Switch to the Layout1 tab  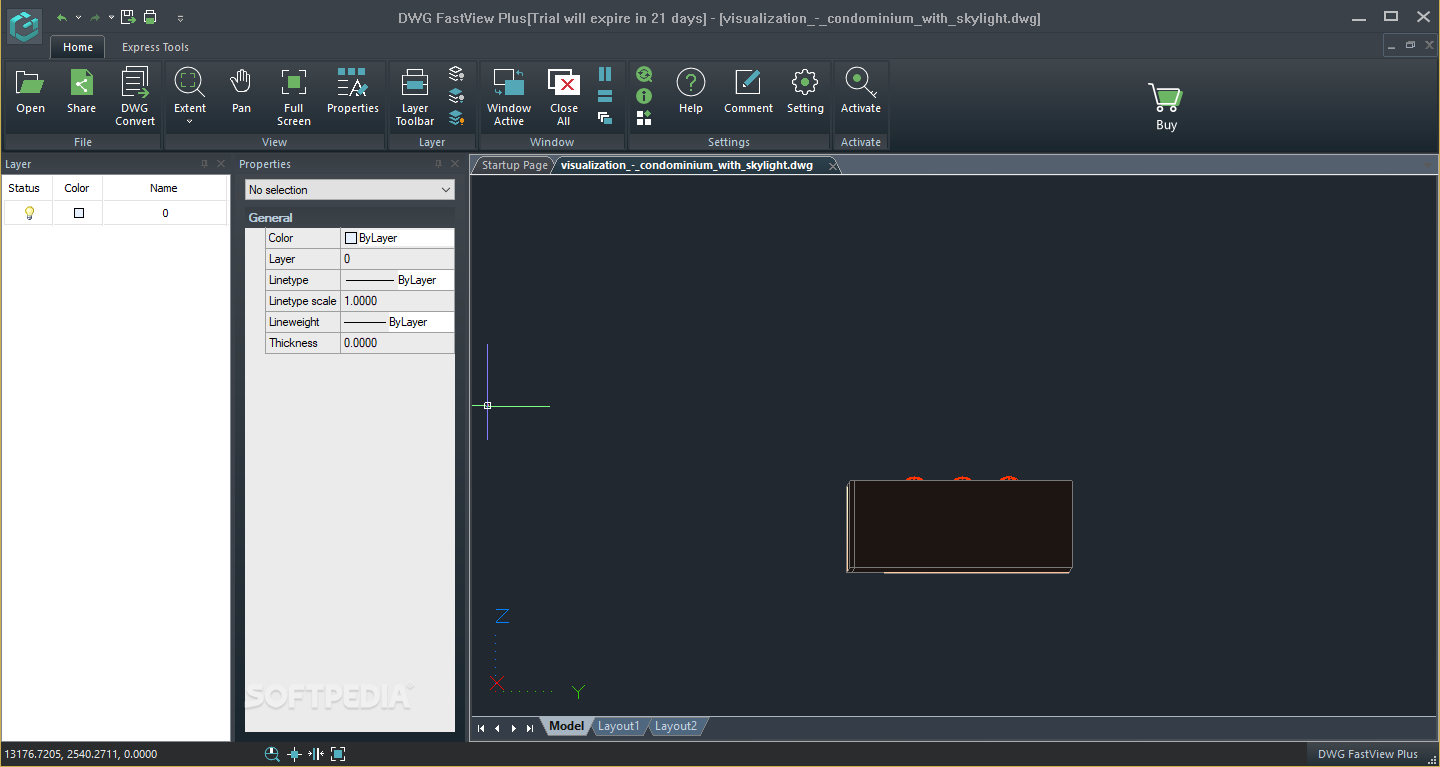click(x=618, y=726)
